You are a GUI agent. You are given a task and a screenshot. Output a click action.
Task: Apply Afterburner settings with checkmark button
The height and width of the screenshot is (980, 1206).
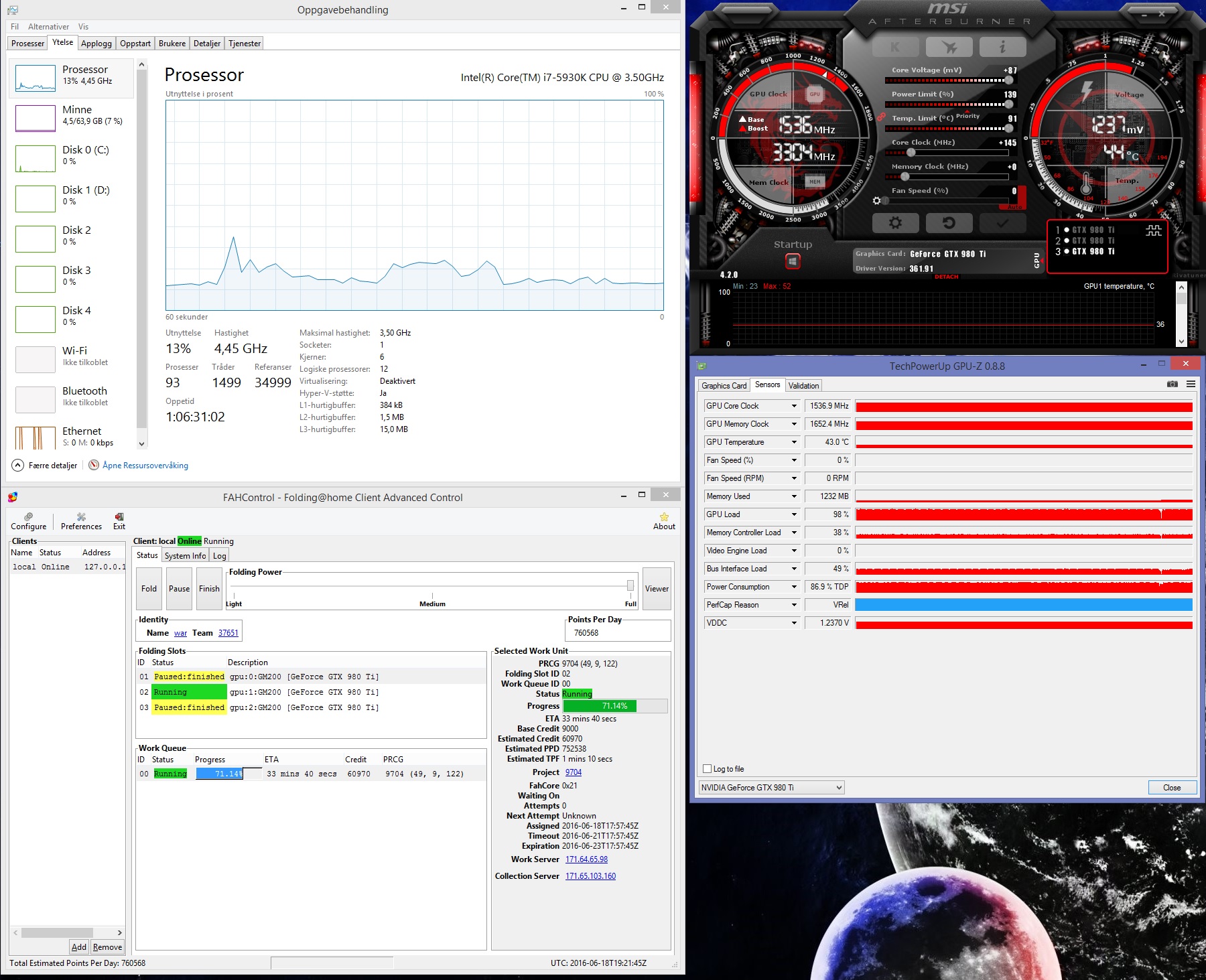(x=1002, y=222)
